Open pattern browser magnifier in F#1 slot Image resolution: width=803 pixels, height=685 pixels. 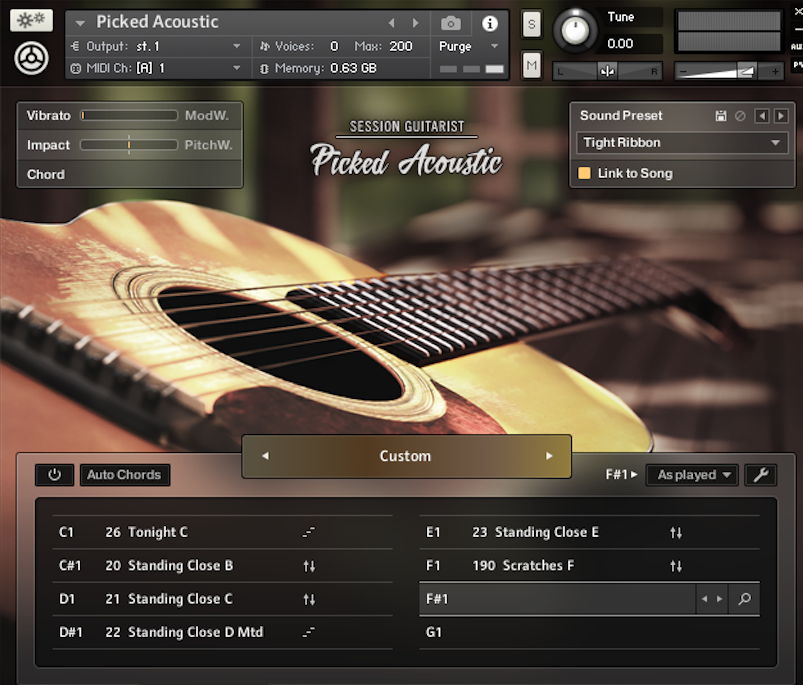click(745, 598)
